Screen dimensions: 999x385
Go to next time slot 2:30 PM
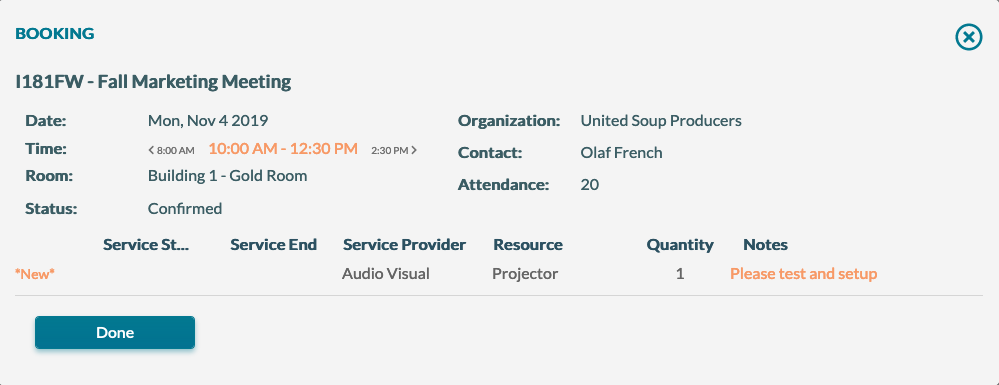(394, 150)
